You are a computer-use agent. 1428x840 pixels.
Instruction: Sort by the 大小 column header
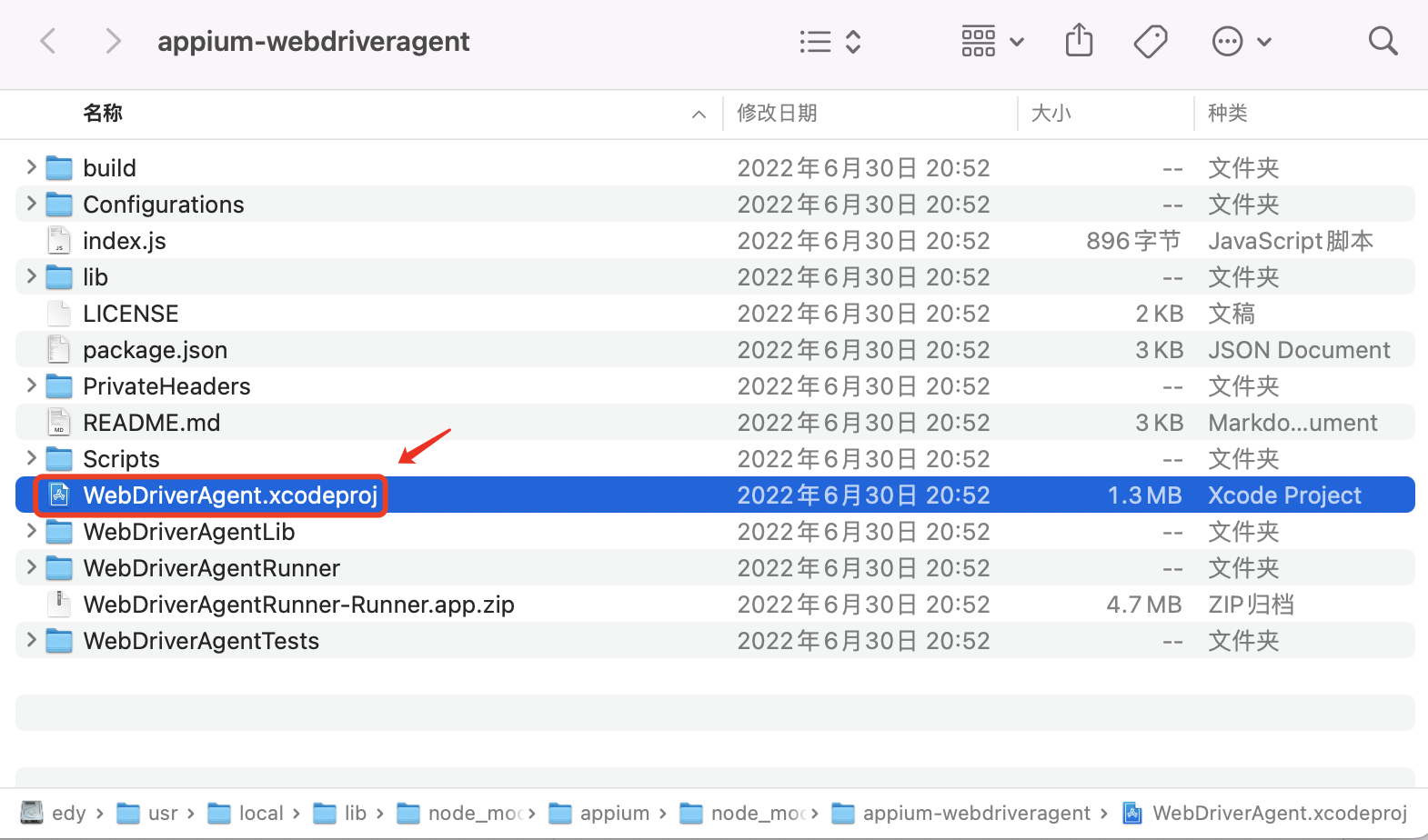coord(1051,113)
